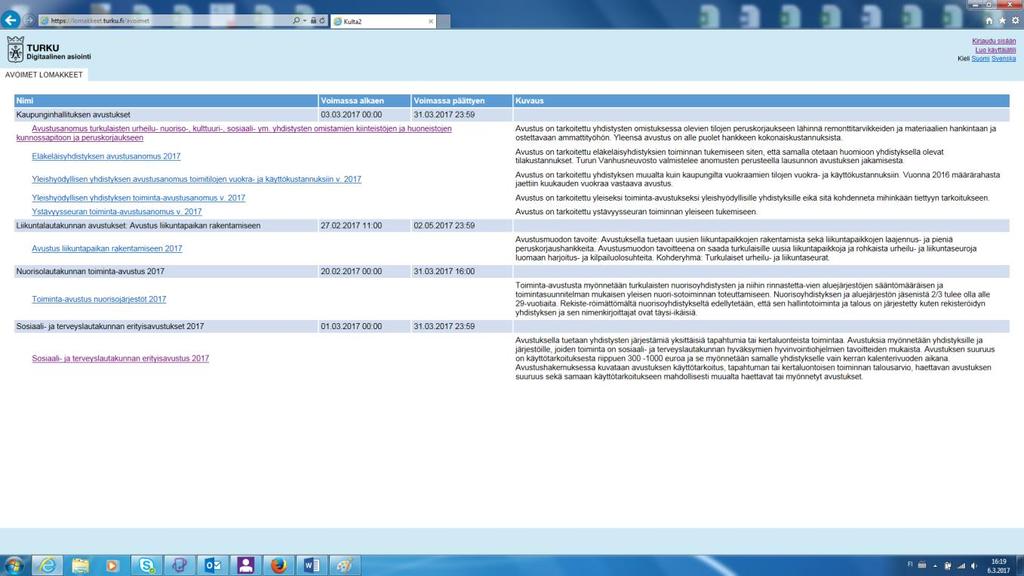Open Outlook from the taskbar
Image resolution: width=1024 pixels, height=576 pixels.
click(x=212, y=565)
